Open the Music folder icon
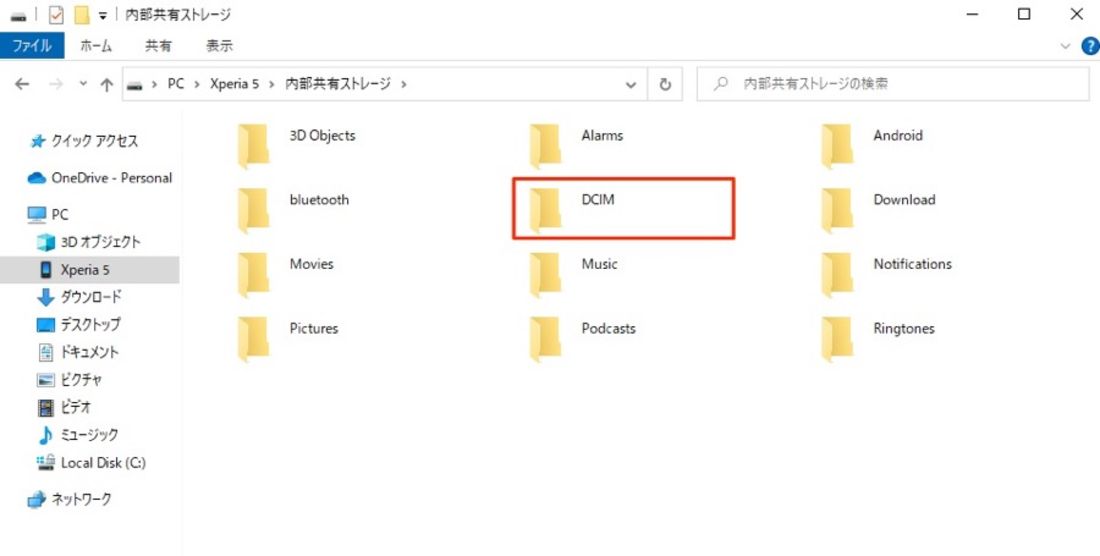This screenshot has width=1100, height=556. pos(545,275)
